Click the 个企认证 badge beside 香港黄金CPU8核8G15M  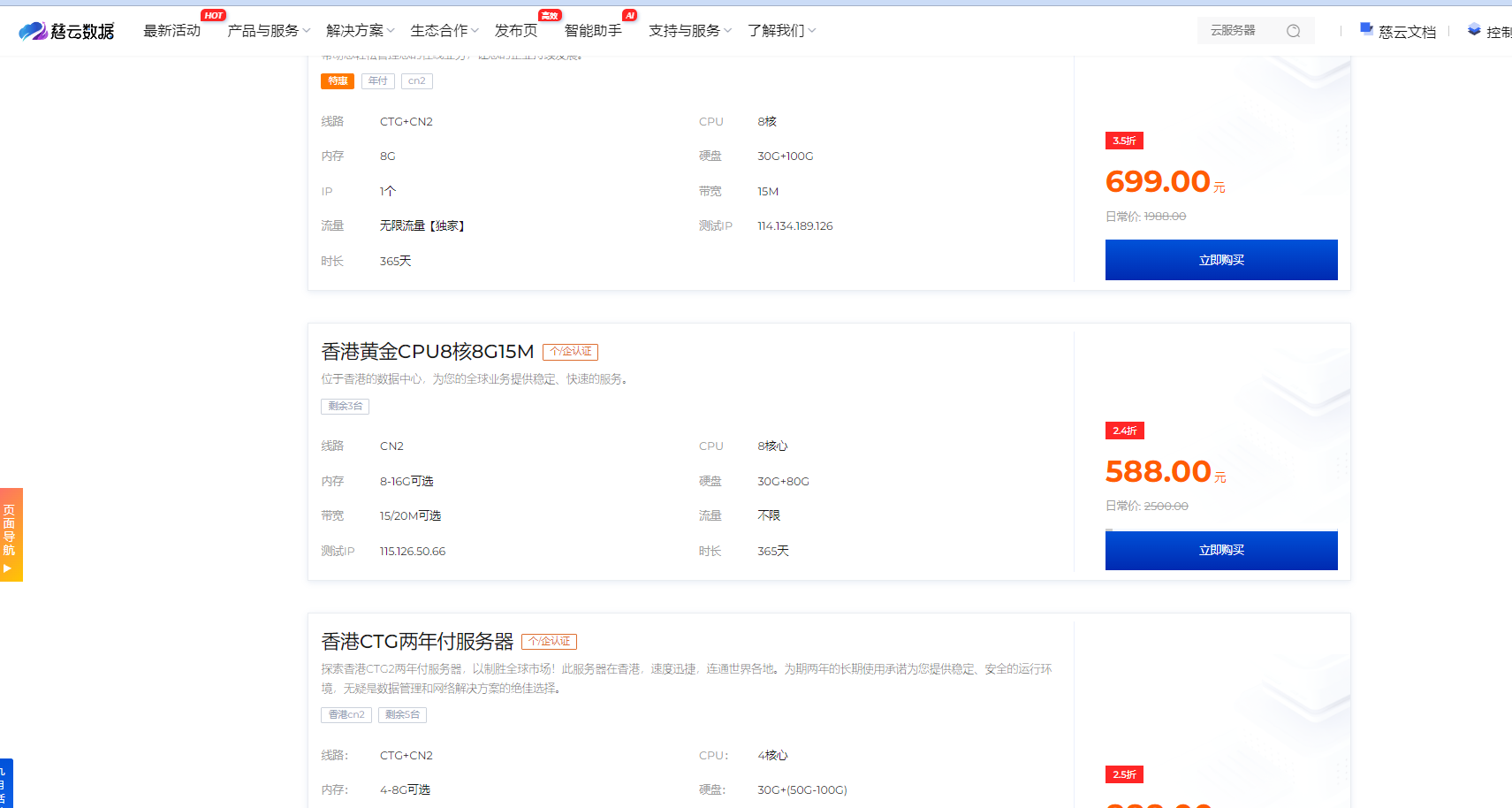click(570, 352)
